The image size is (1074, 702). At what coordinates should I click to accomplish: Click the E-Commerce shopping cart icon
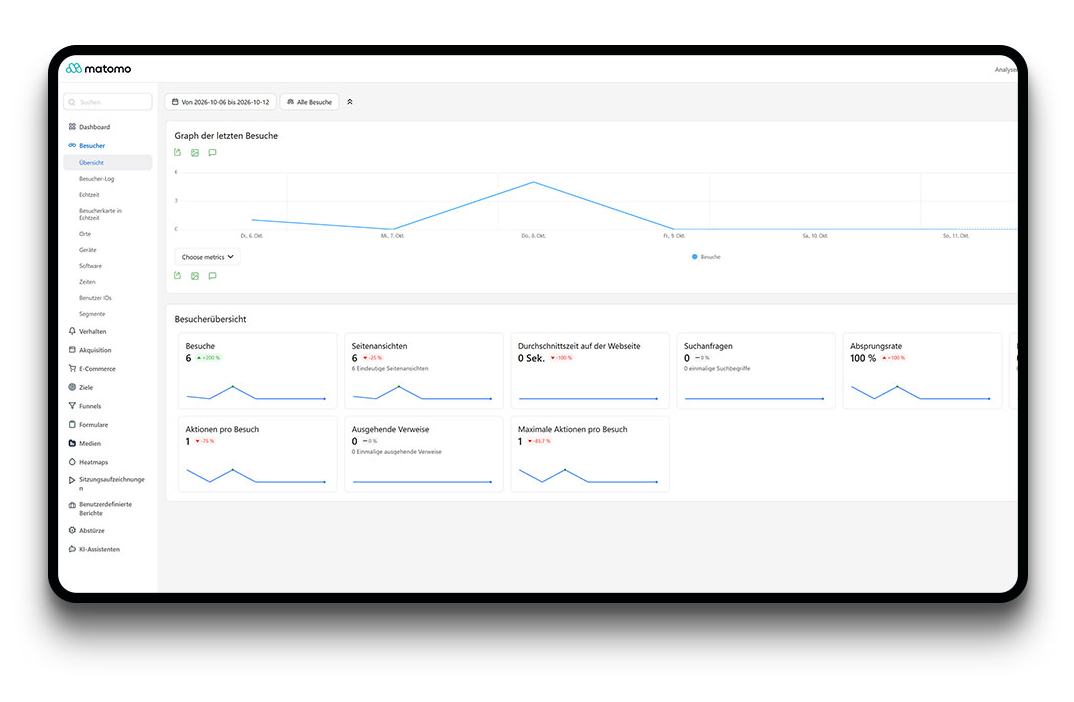point(72,368)
